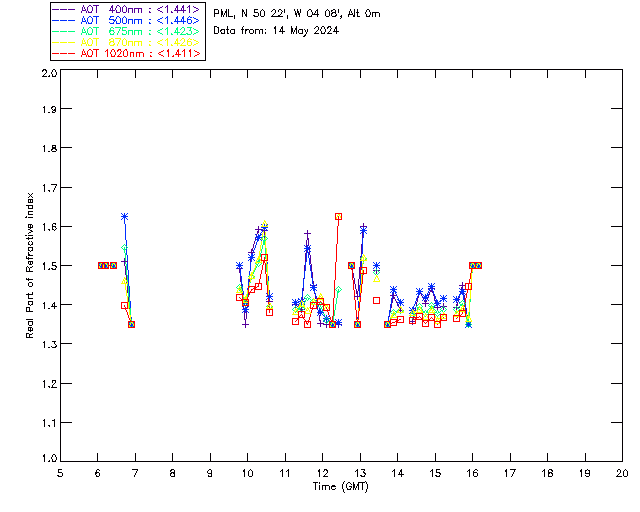This screenshot has height=512, width=640.
Task: Click the PML station location header text
Action: [x=297, y=13]
